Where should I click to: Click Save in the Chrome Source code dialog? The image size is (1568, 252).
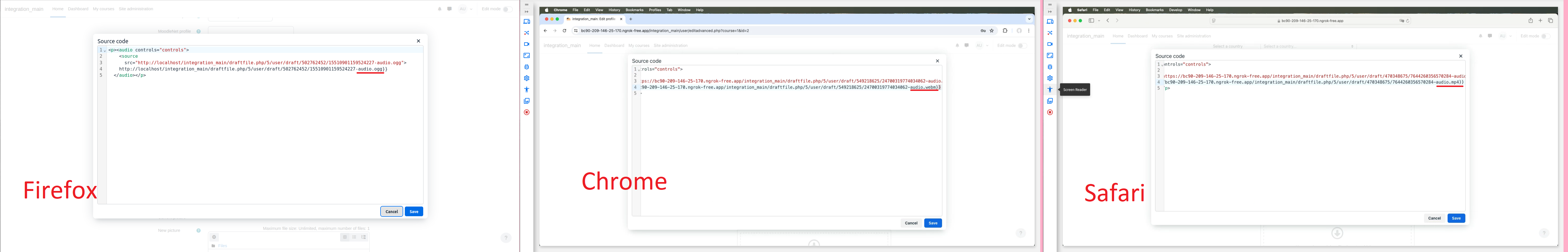(x=933, y=223)
